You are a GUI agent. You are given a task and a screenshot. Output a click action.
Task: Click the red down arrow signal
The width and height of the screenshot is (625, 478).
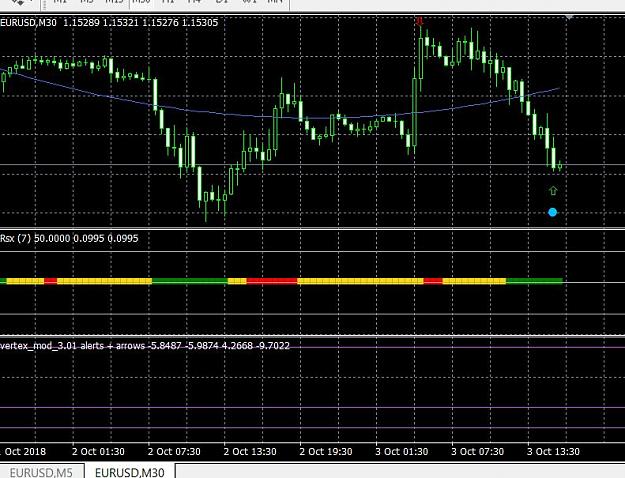[419, 21]
